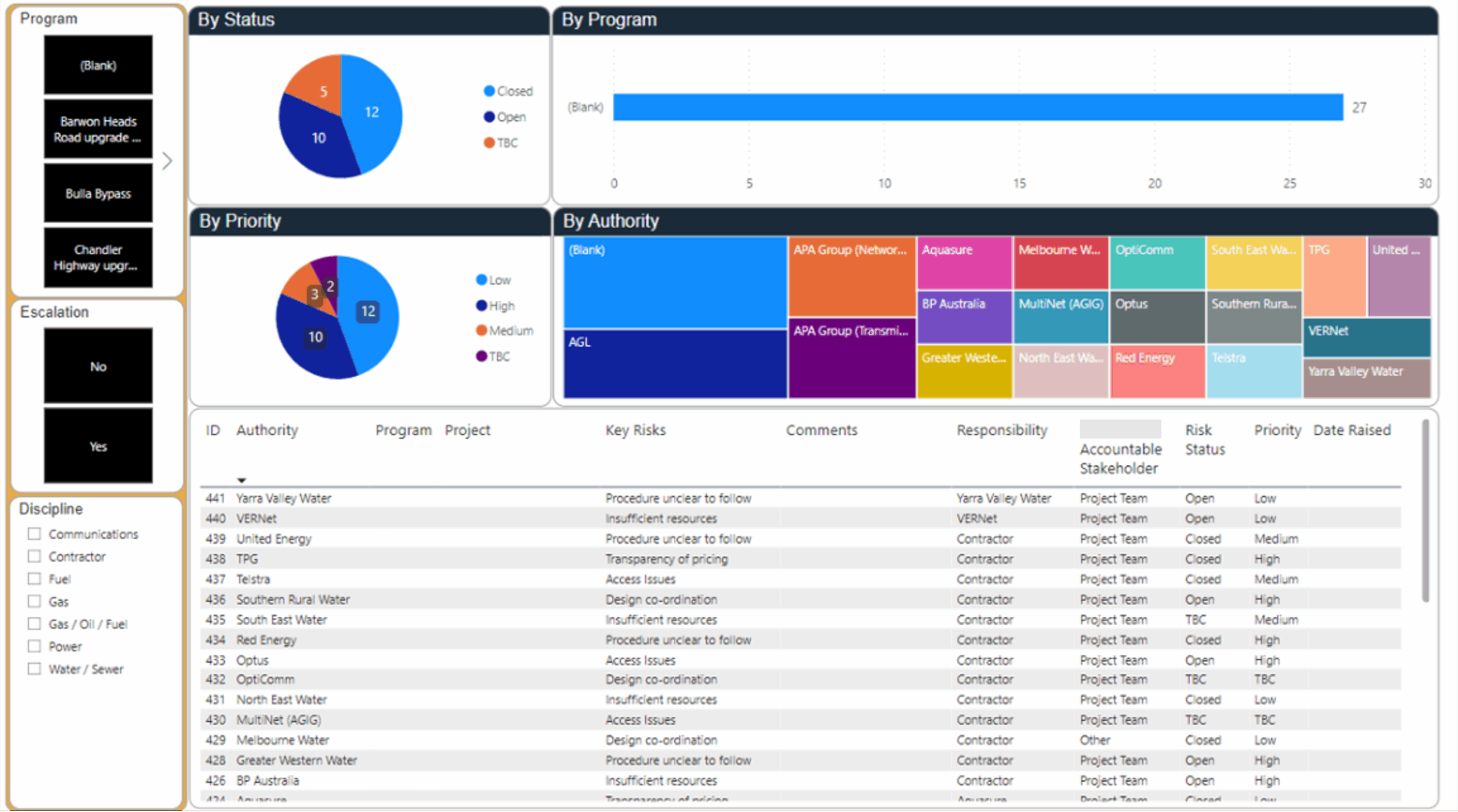Sort table by Responsibility column header

pos(1002,430)
